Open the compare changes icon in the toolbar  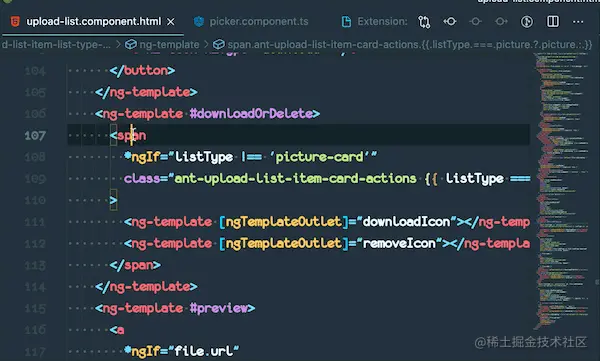(x=424, y=22)
